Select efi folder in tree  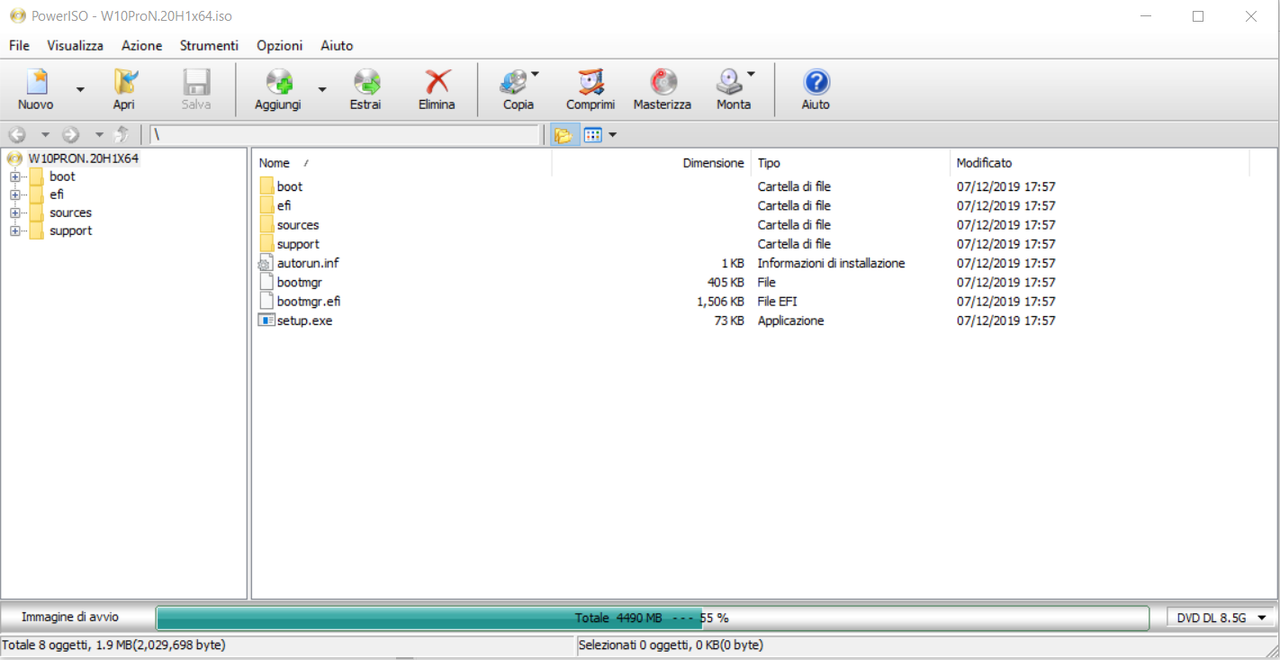56,195
